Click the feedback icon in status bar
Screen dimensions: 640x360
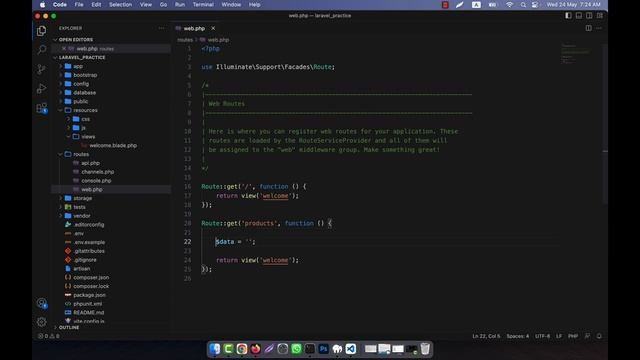coord(587,336)
